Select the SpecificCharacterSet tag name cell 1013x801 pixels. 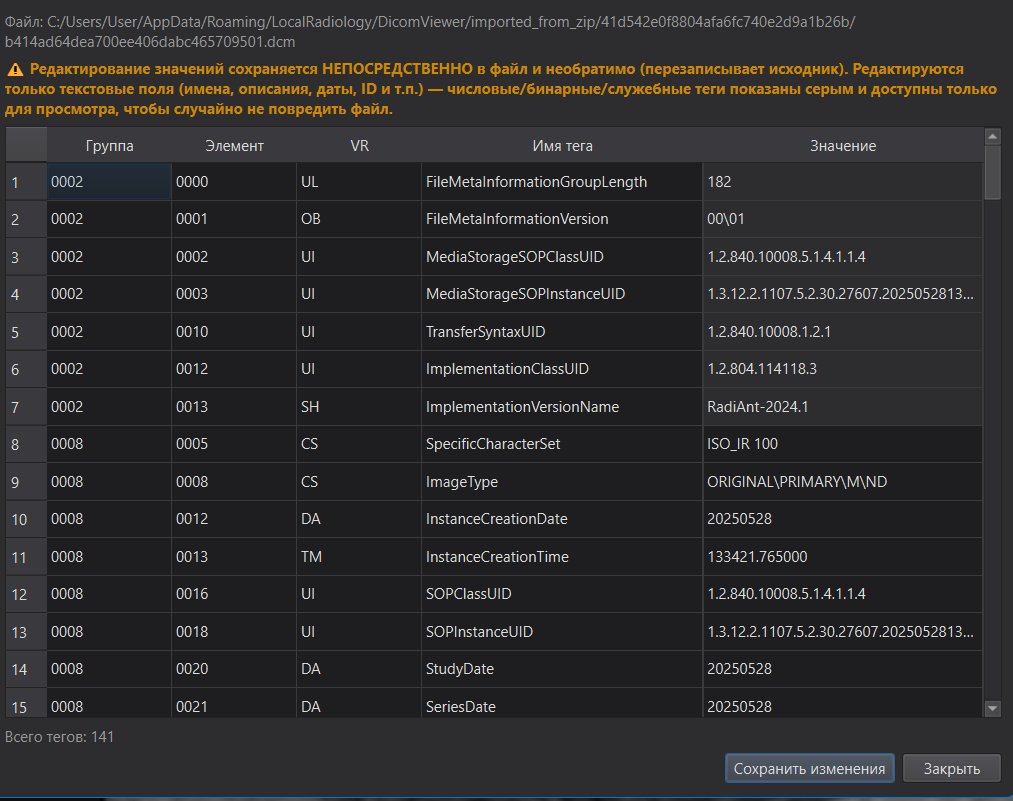click(x=562, y=444)
